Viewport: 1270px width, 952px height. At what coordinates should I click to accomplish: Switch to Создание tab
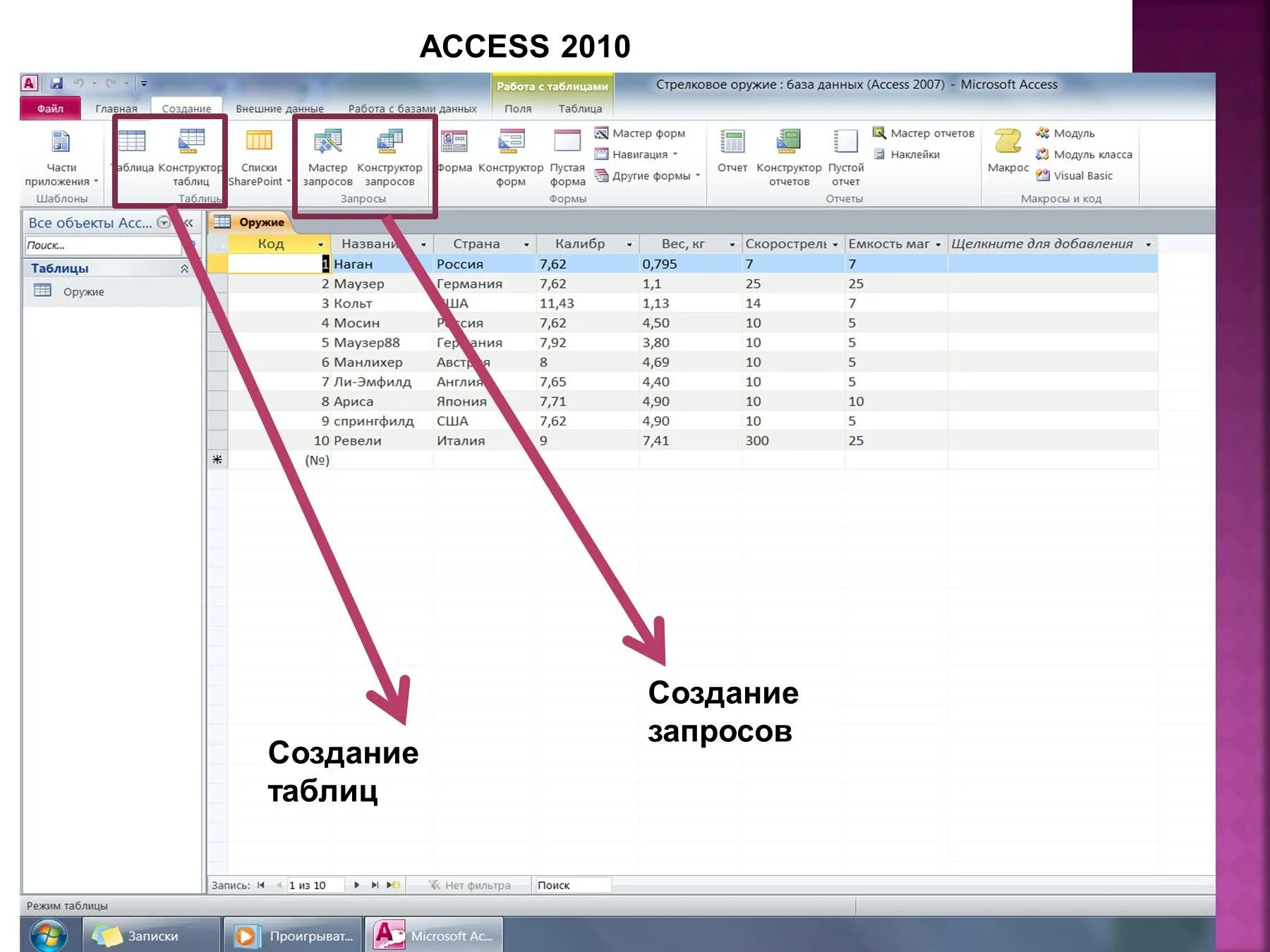(x=186, y=109)
